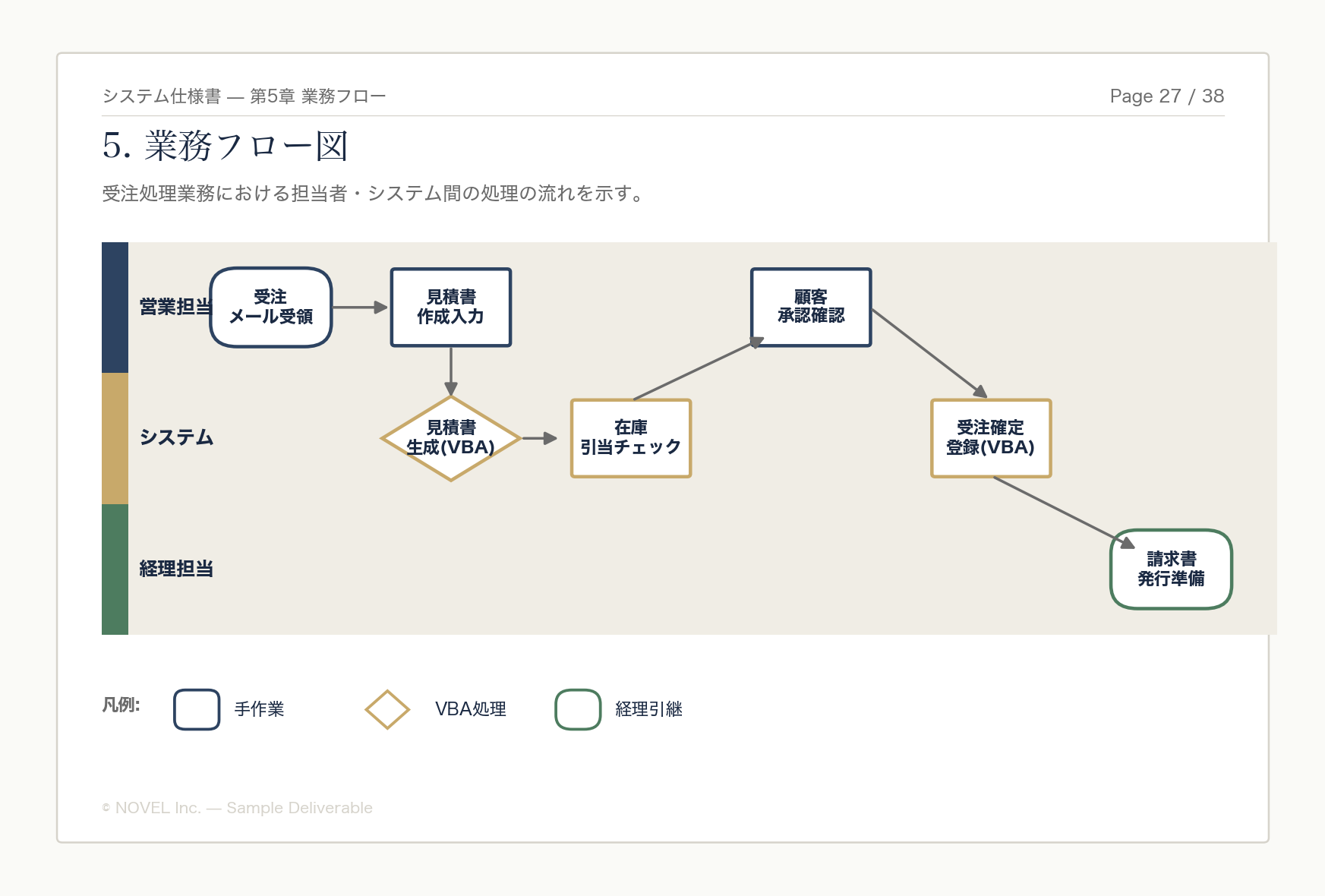This screenshot has height=896, width=1325.
Task: Click arrow from 在庫引当チェック to 顧客承認確認
Action: click(x=699, y=368)
